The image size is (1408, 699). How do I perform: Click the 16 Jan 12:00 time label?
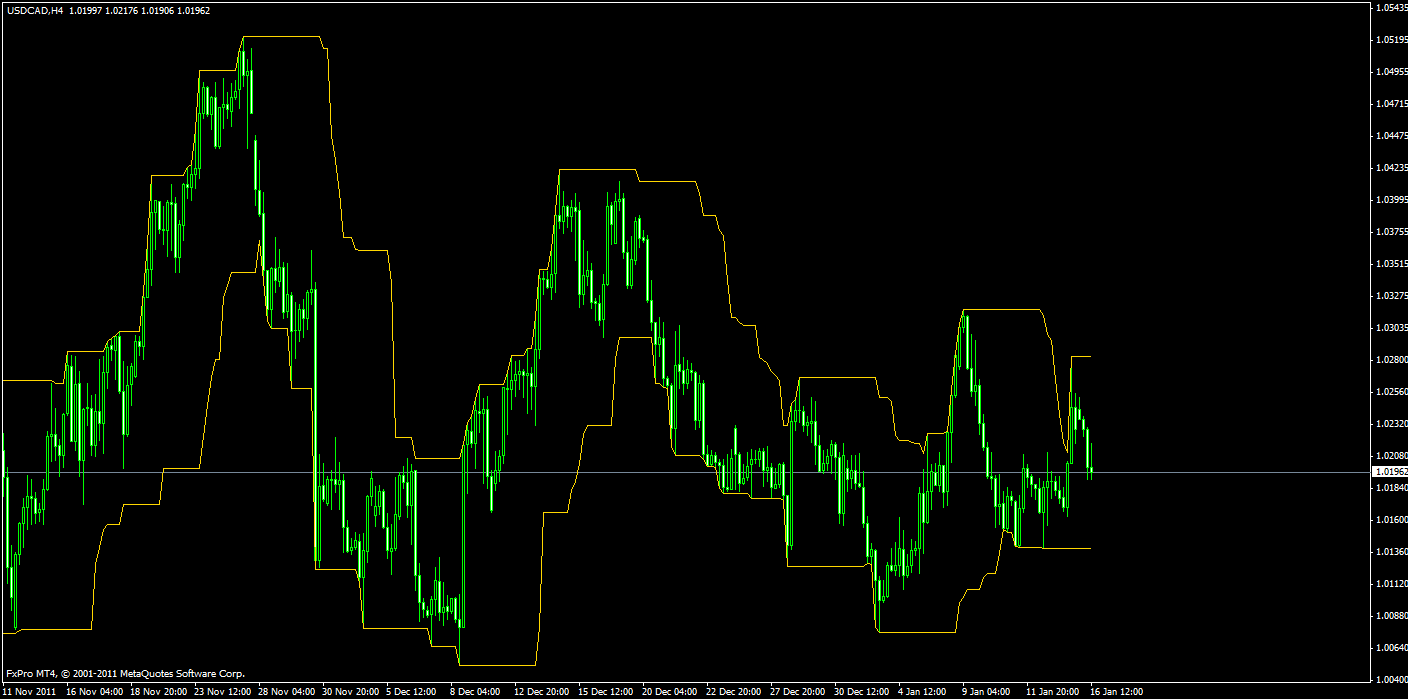(x=1119, y=691)
